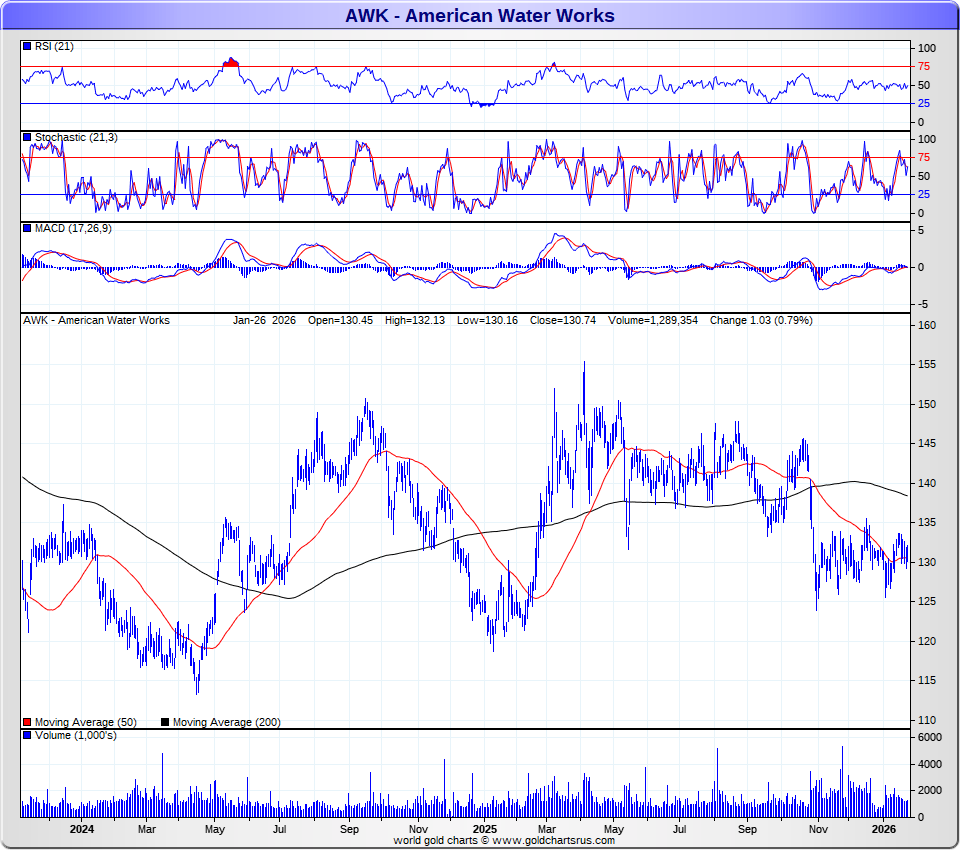Click the red 75 label on RSI axis
Viewport: 960px width, 850px height.
[x=923, y=66]
